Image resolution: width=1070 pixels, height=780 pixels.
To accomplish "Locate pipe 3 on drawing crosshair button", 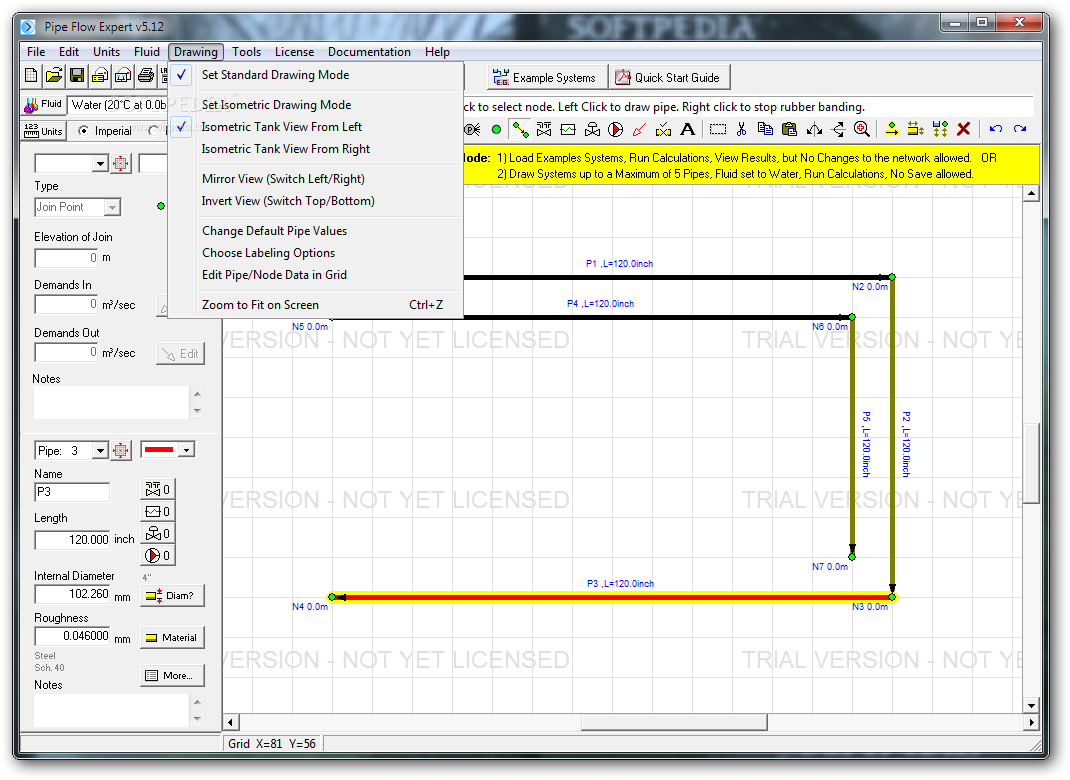I will [121, 450].
